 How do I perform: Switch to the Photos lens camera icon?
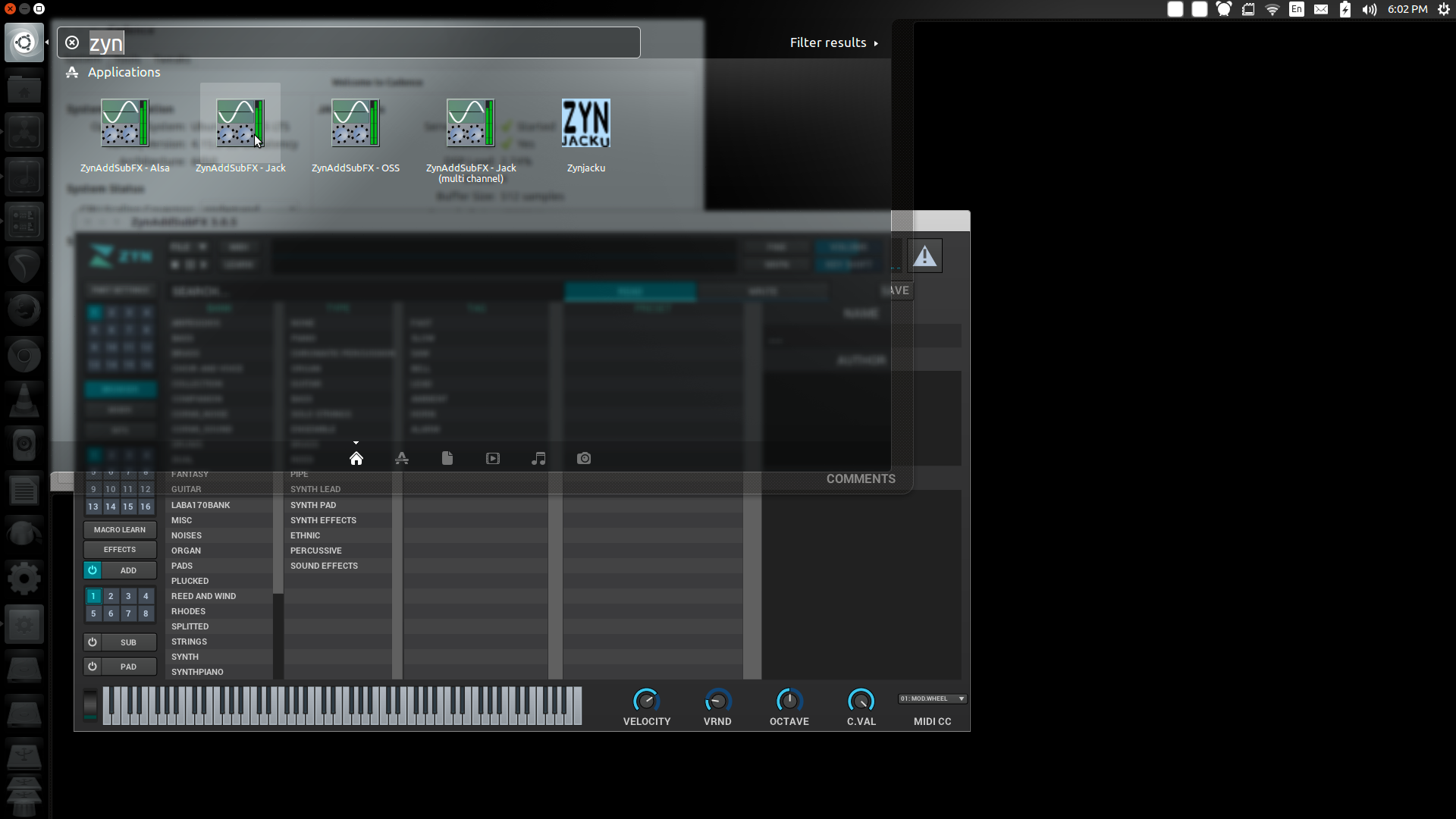click(584, 458)
